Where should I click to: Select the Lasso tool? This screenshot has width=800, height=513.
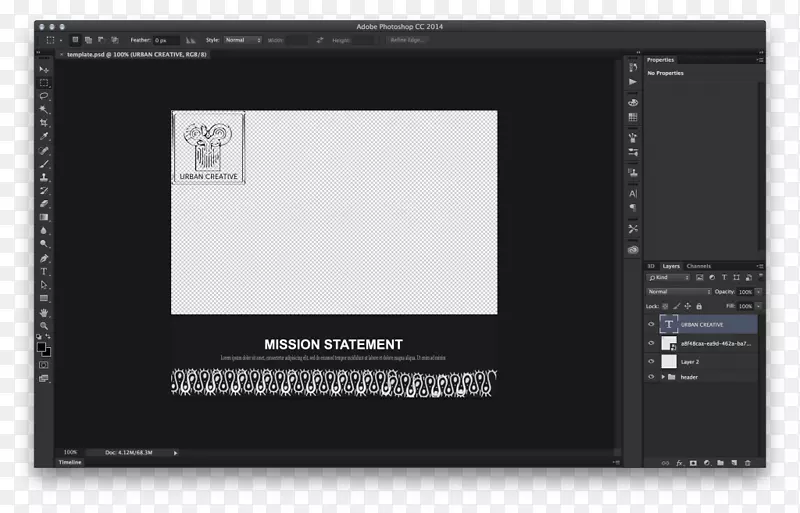coord(44,96)
